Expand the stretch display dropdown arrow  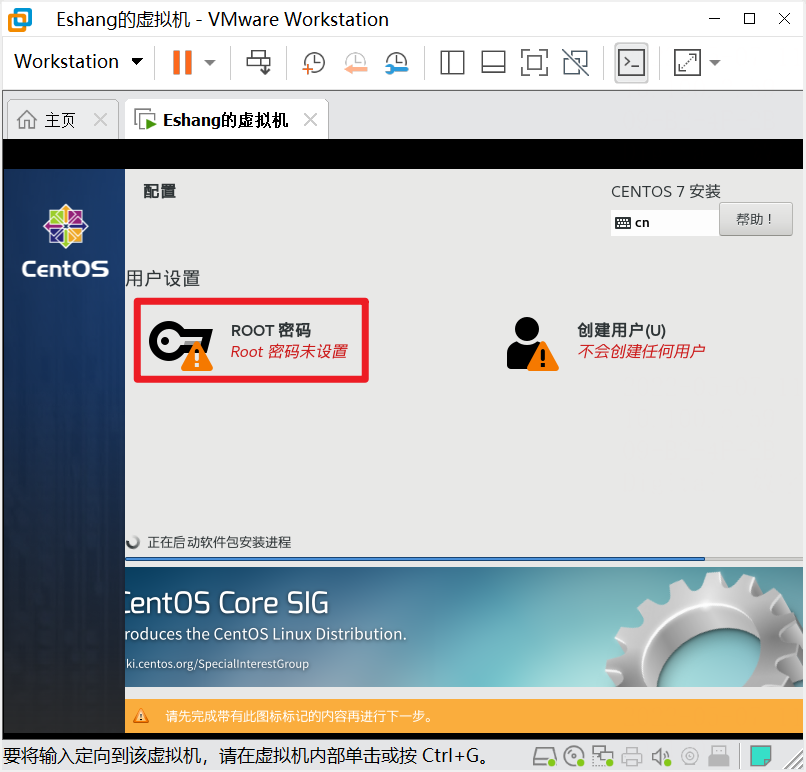(x=715, y=63)
